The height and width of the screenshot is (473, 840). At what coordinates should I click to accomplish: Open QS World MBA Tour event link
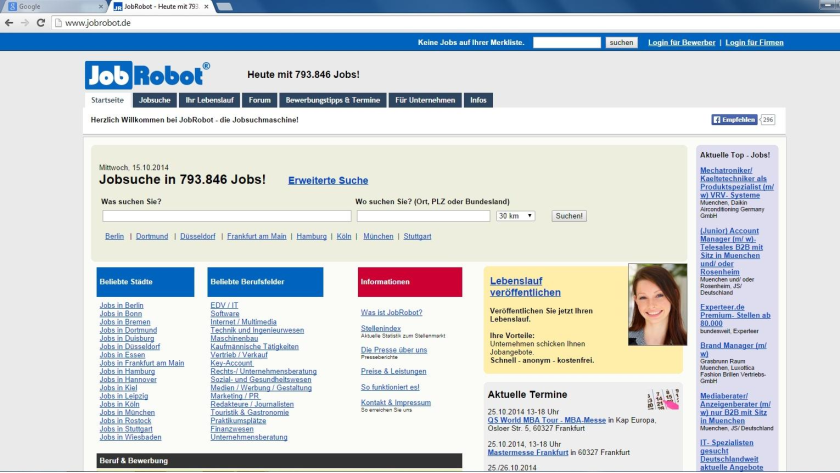click(546, 421)
